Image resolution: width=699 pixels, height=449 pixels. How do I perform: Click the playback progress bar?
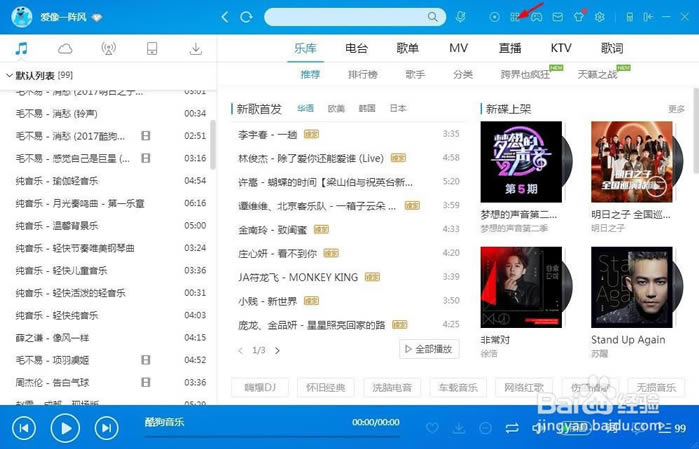(x=272, y=437)
